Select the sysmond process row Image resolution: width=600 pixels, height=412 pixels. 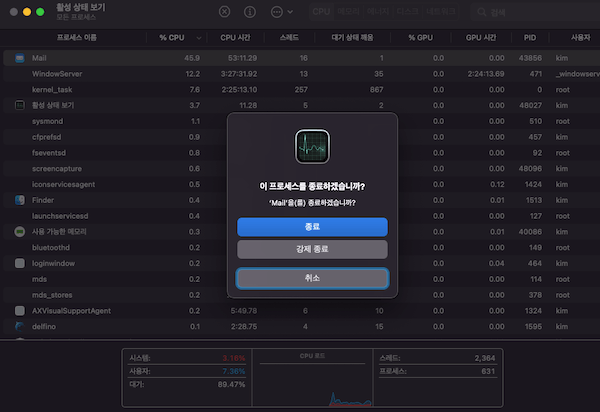(302, 121)
